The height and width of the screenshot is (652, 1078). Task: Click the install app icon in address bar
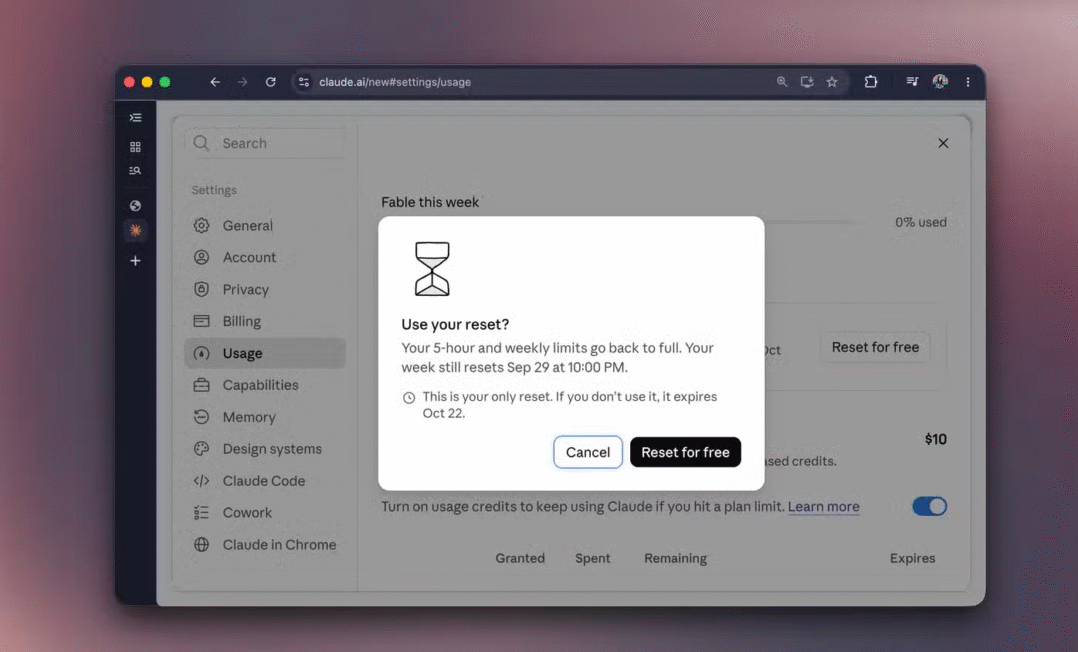pos(807,82)
